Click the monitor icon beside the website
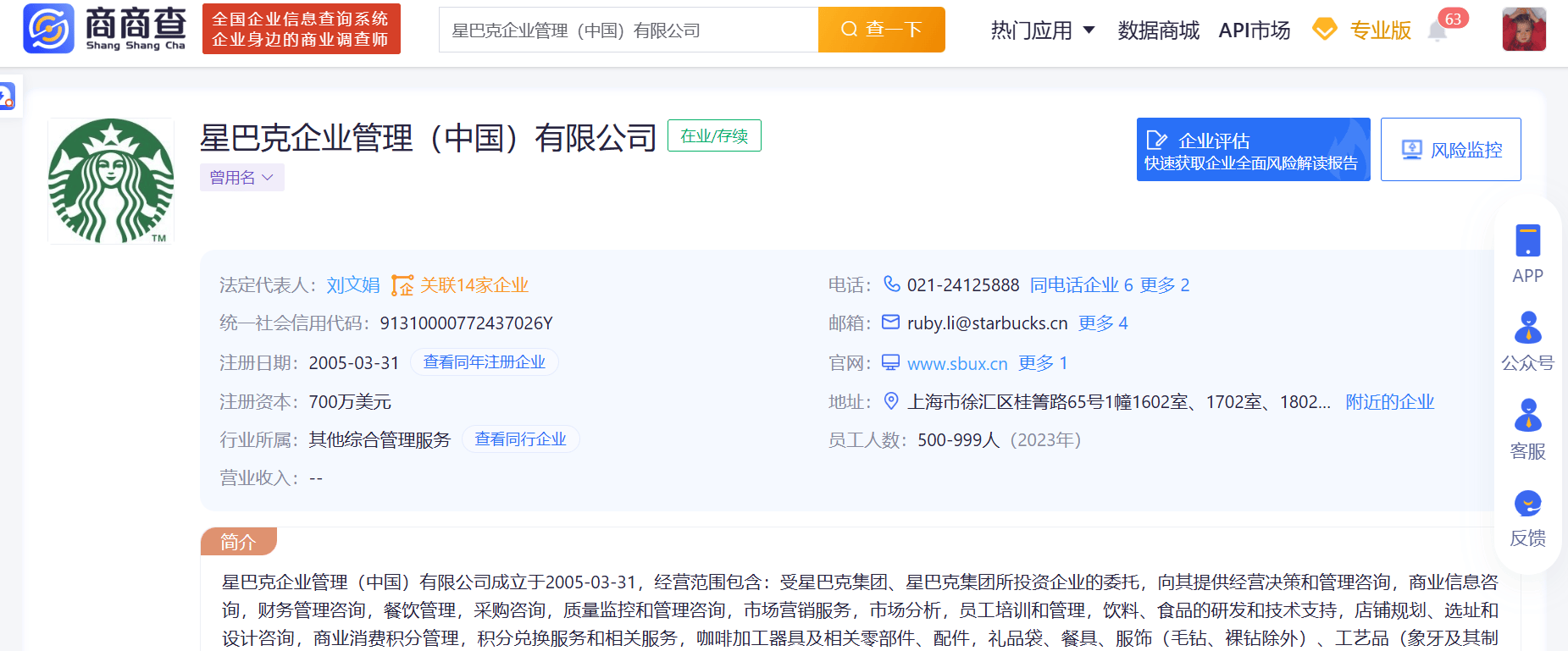This screenshot has width=1568, height=651. point(891,362)
